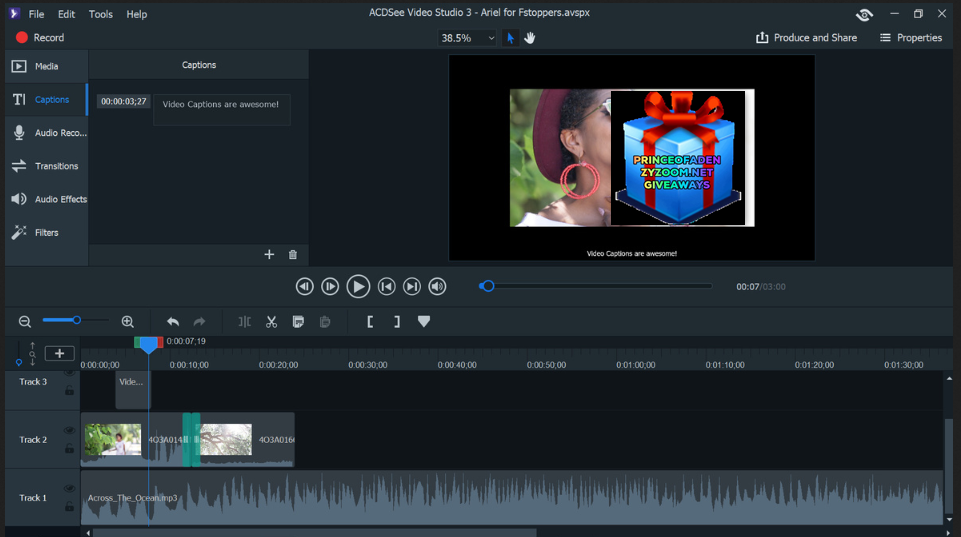Viewport: 961px width, 537px height.
Task: Open the preview zoom percentage dropdown
Action: coord(467,37)
